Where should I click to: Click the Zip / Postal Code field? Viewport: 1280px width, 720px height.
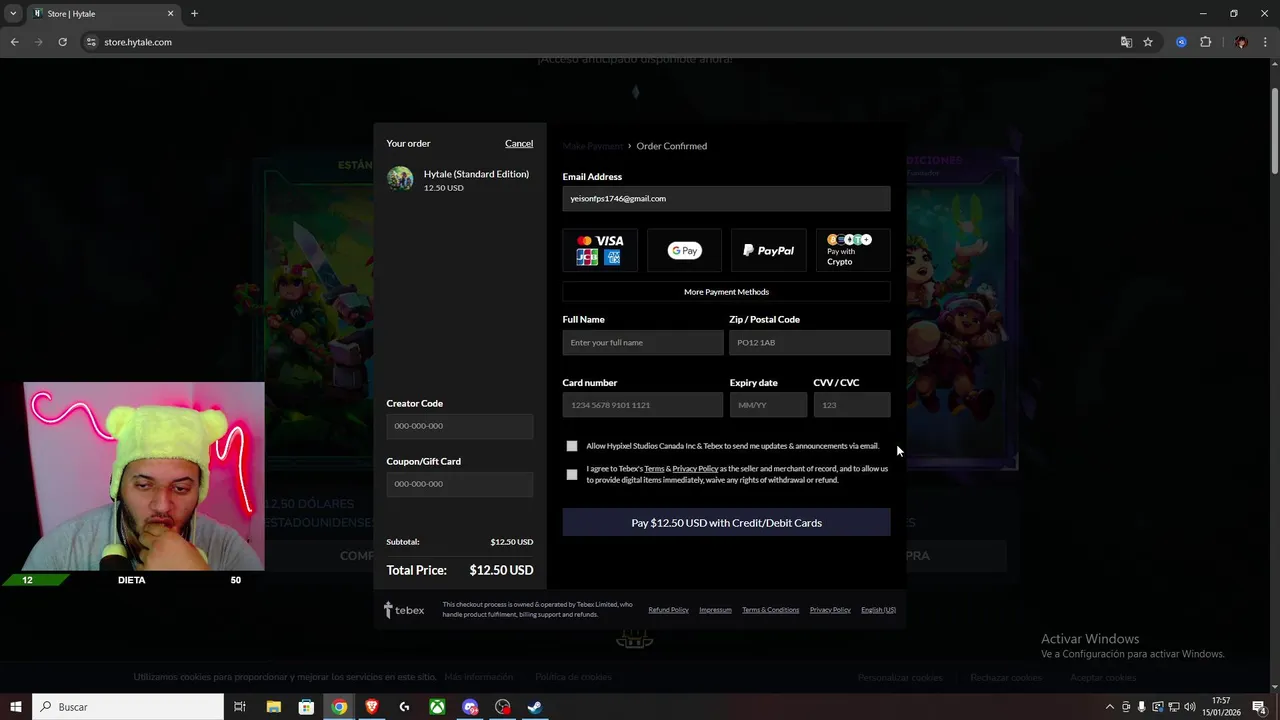point(810,342)
